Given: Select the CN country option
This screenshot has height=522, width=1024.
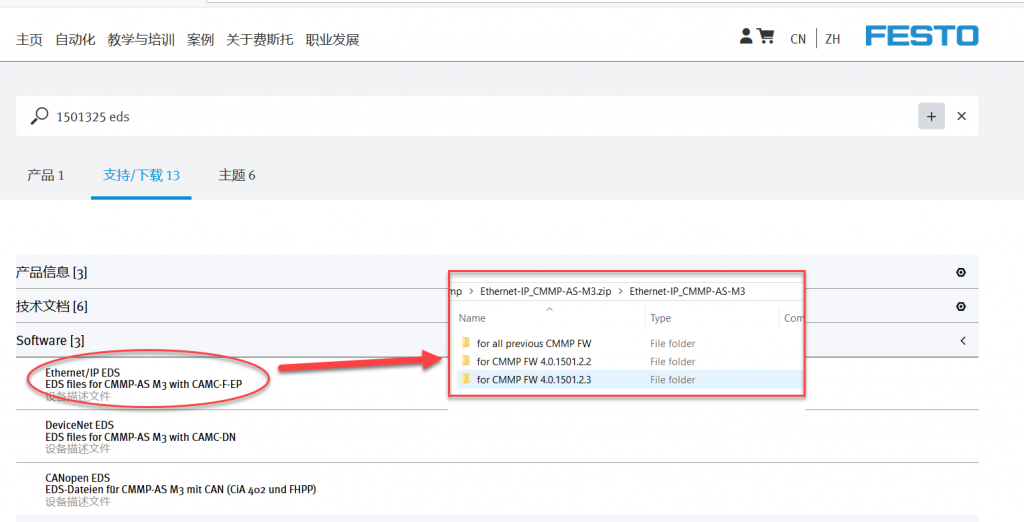Looking at the screenshot, I should tap(798, 39).
